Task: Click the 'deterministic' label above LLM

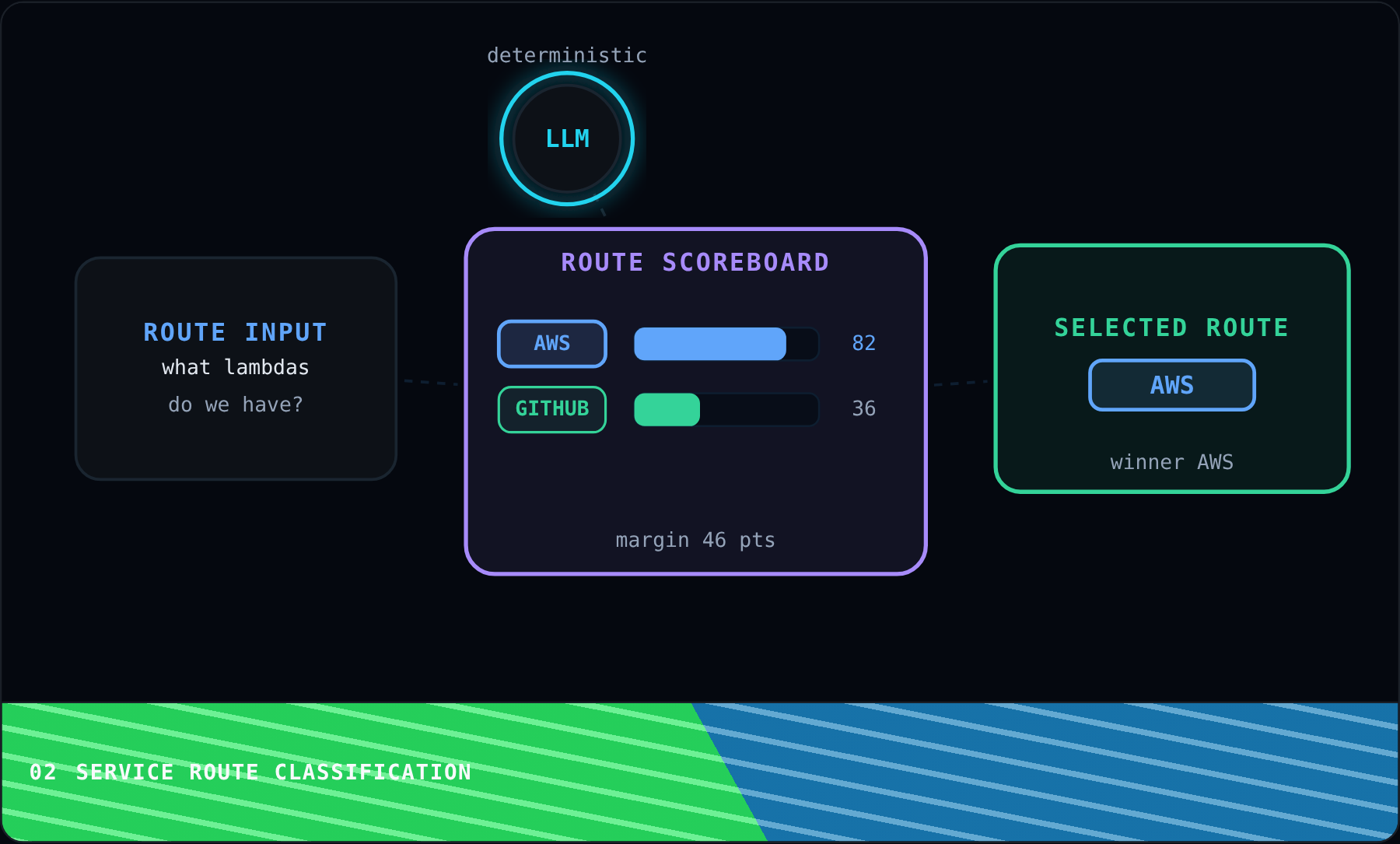Action: (567, 55)
